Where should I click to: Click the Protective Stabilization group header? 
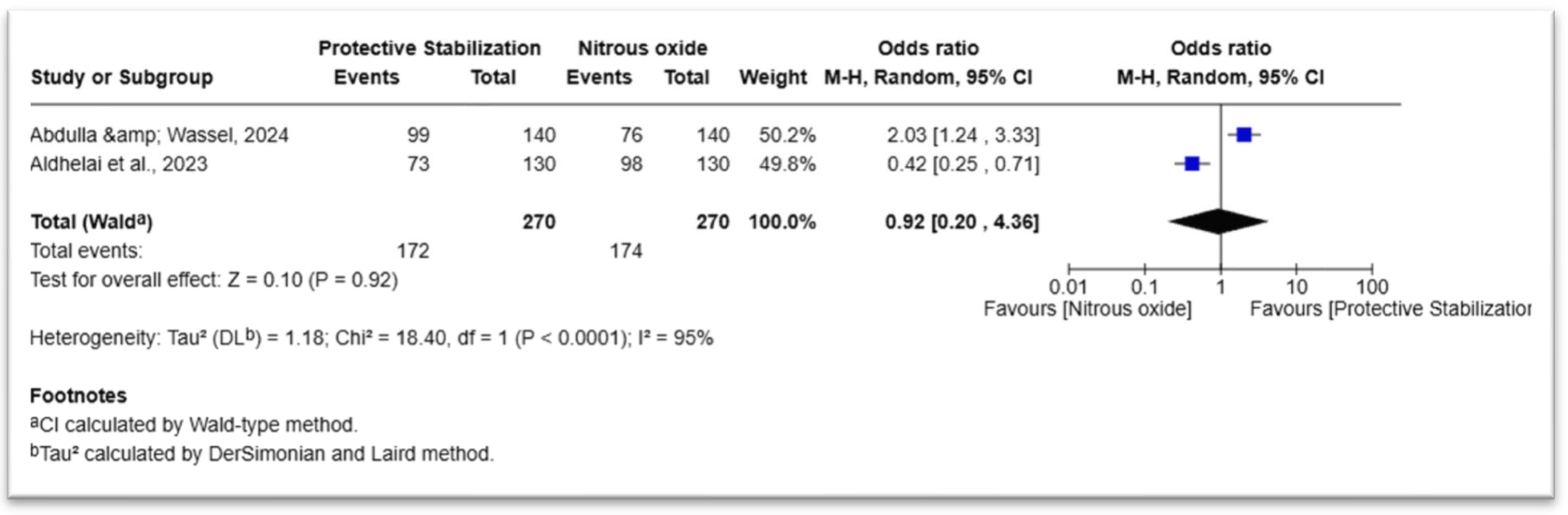(x=429, y=48)
